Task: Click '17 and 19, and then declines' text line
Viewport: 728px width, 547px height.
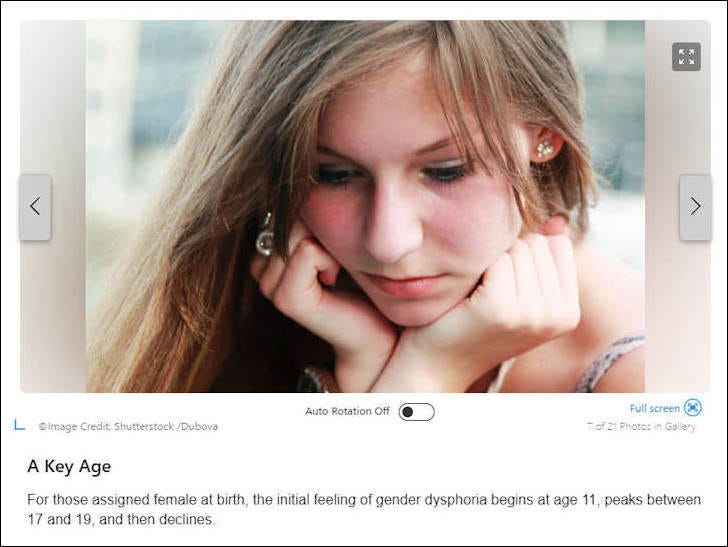Action: (121, 519)
